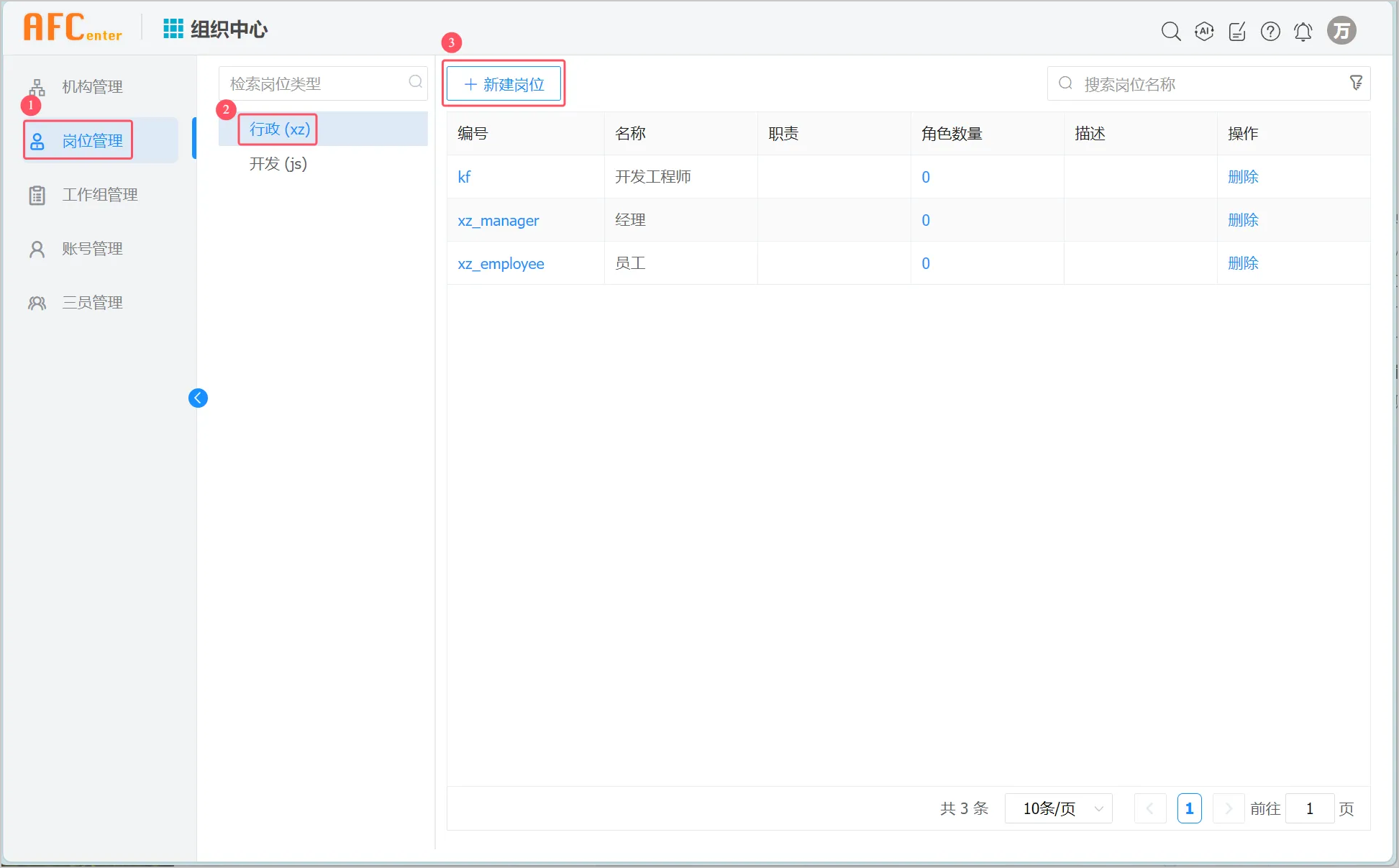1399x868 pixels.
Task: Open the AI assistant icon
Action: (1204, 31)
